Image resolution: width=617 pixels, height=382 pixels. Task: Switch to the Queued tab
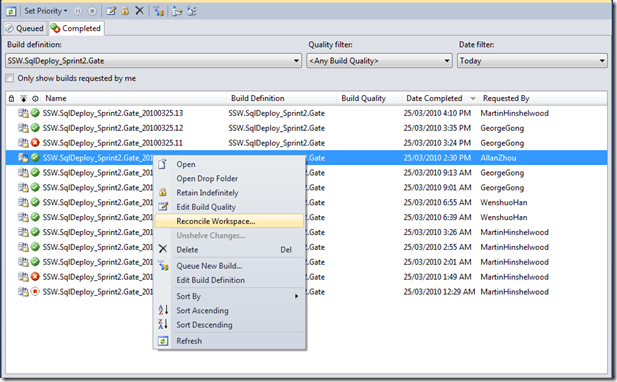[25, 28]
